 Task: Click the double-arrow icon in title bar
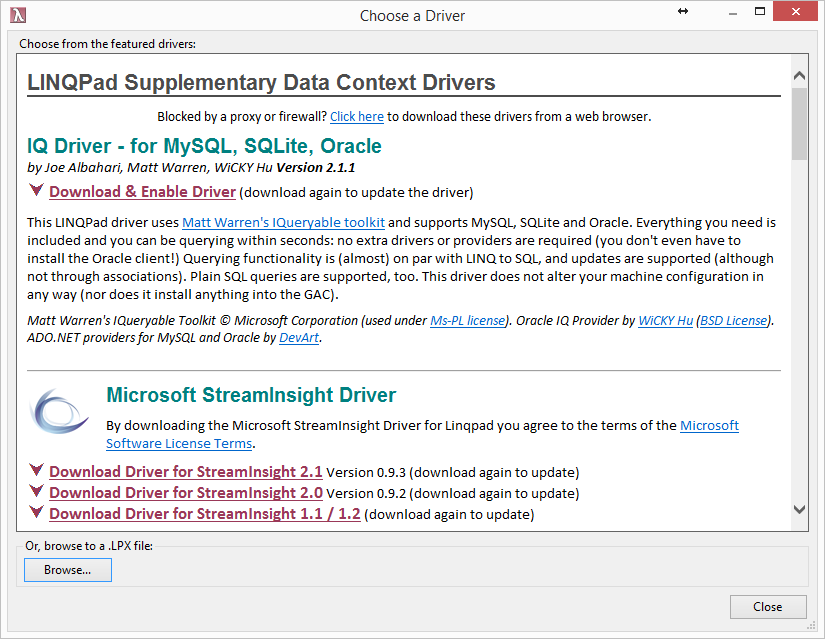click(683, 11)
